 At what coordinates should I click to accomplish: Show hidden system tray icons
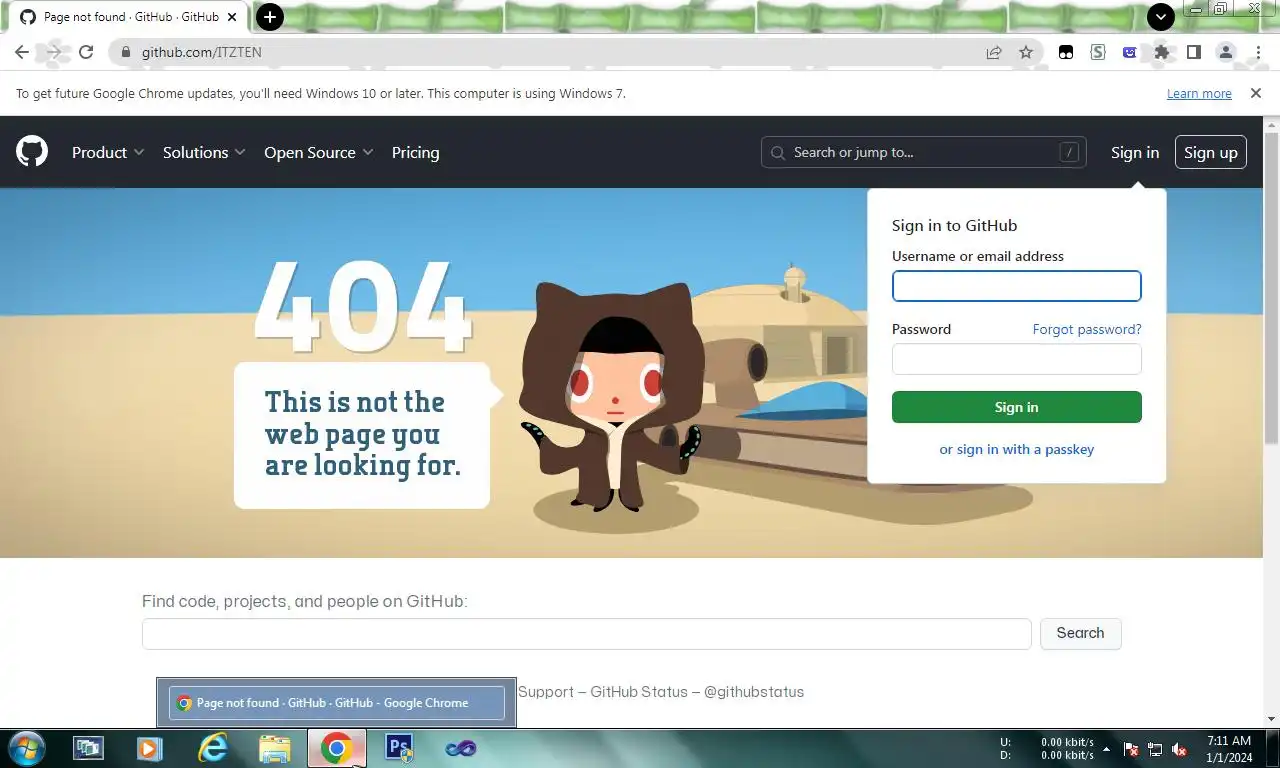pyautogui.click(x=1106, y=749)
